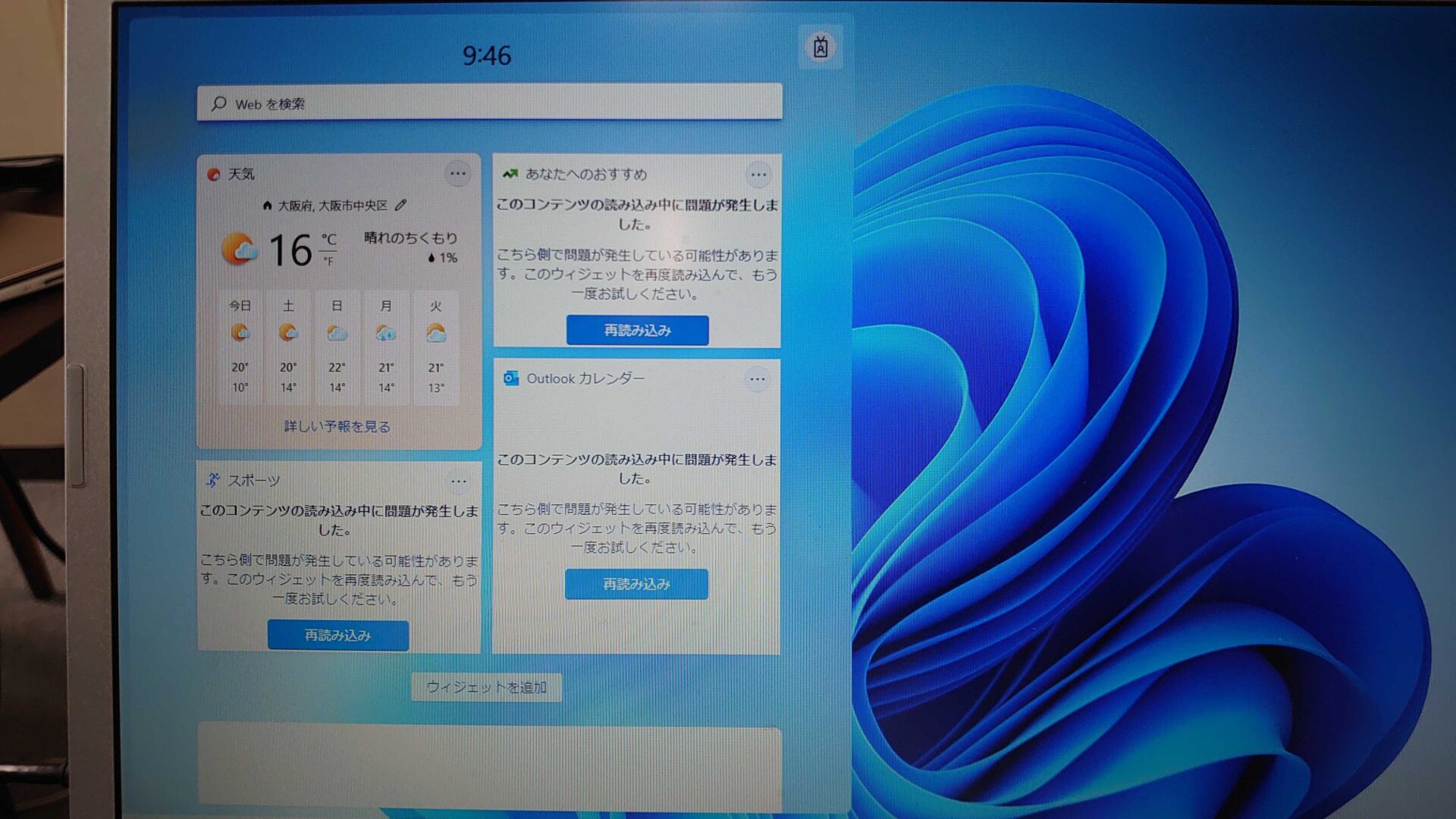Open the recommended widget options menu
Image resolution: width=1456 pixels, height=819 pixels.
758,175
